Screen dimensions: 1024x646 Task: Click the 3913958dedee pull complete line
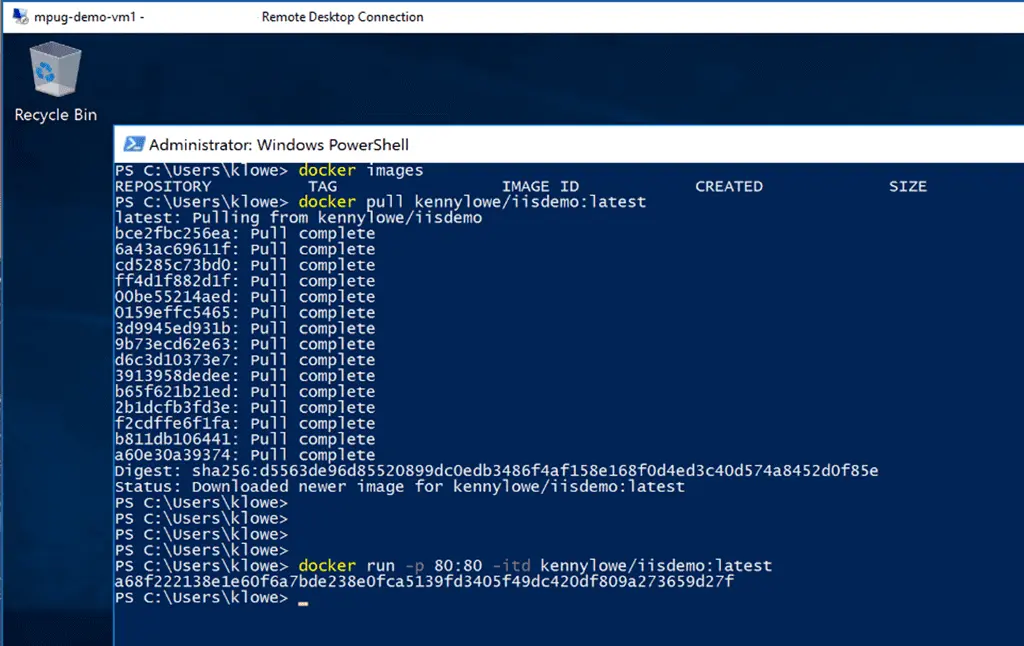coord(245,376)
